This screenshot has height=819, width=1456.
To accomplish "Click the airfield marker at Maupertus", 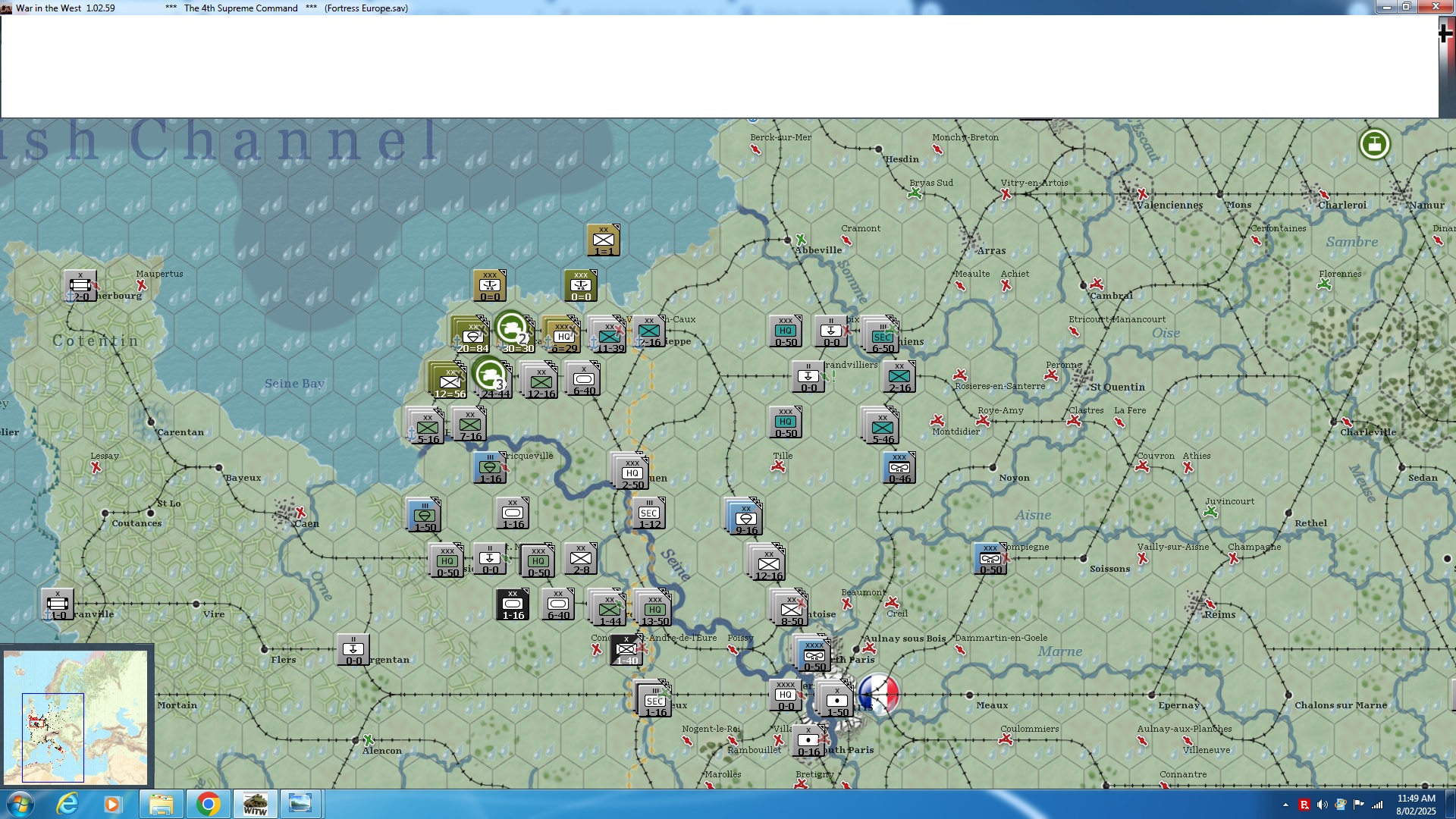I will point(141,285).
